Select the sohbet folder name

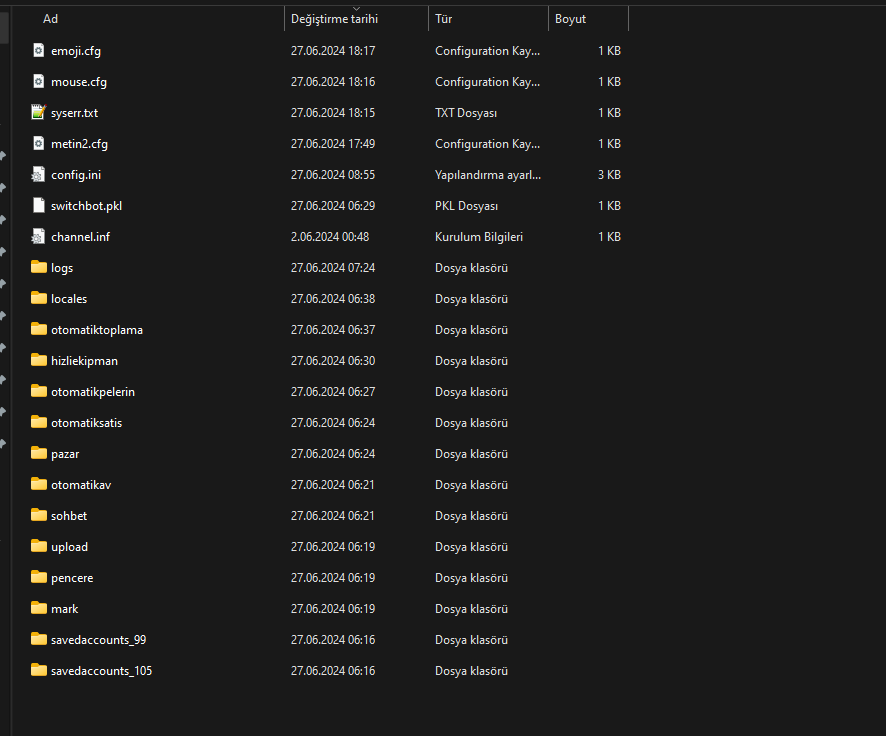(69, 516)
